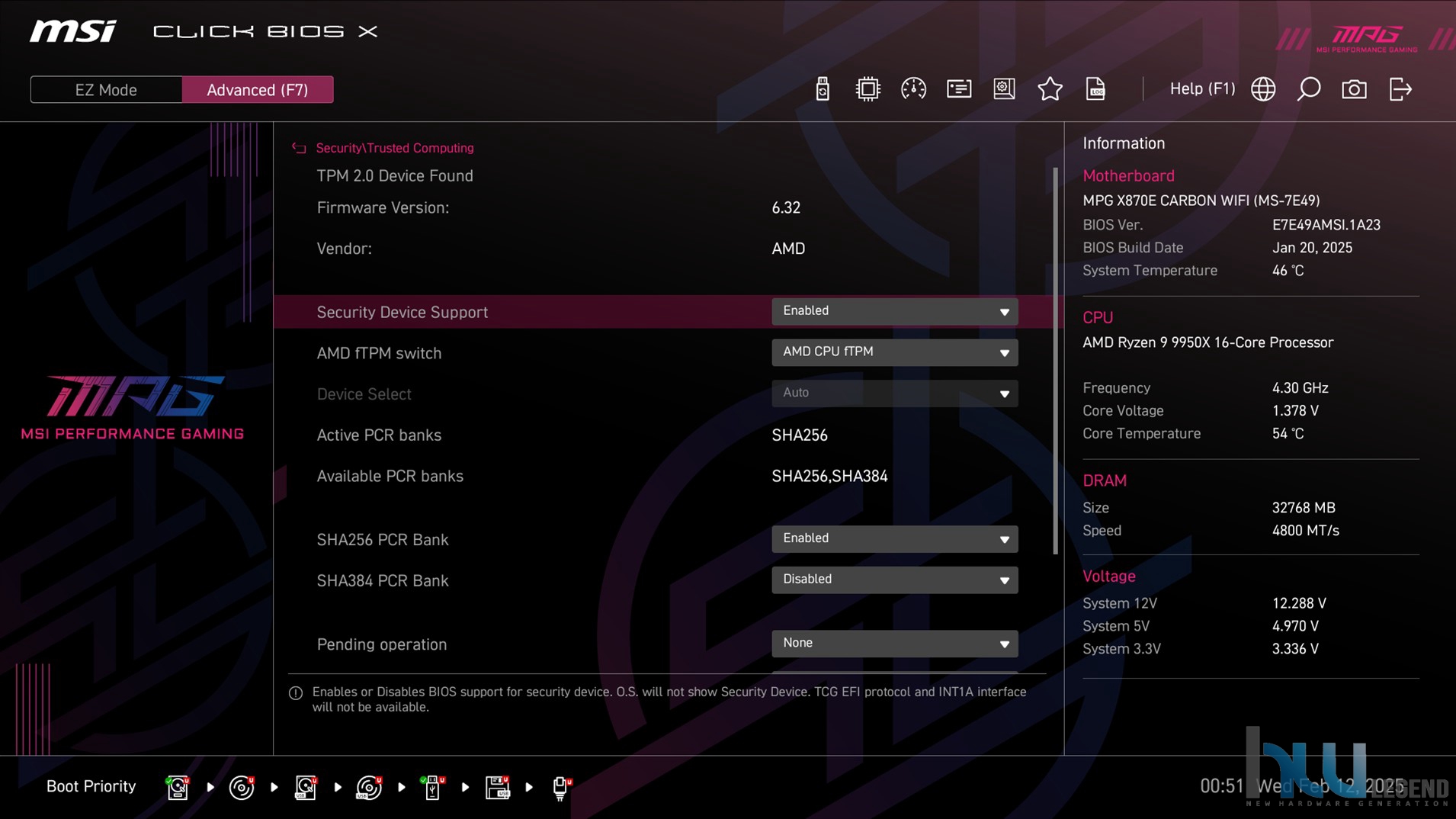The image size is (1456, 819).
Task: Click the Active PCR banks SHA256 value
Action: click(x=799, y=435)
